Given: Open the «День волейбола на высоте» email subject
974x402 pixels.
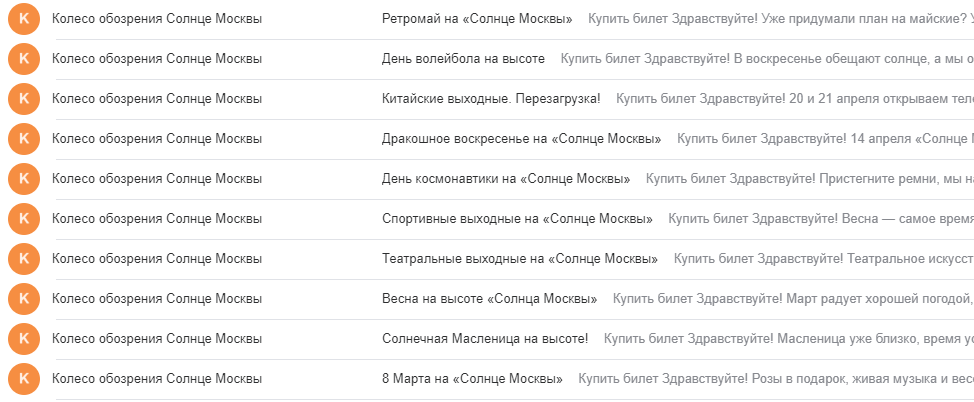Looking at the screenshot, I should pos(463,59).
